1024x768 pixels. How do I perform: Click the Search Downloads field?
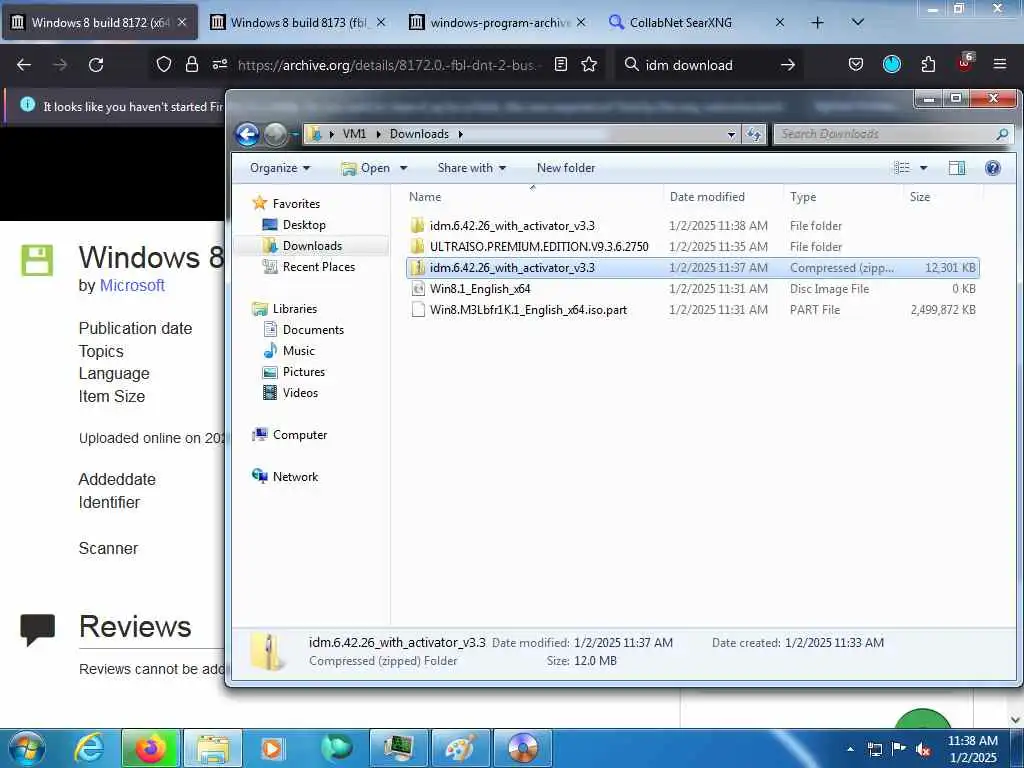(892, 134)
